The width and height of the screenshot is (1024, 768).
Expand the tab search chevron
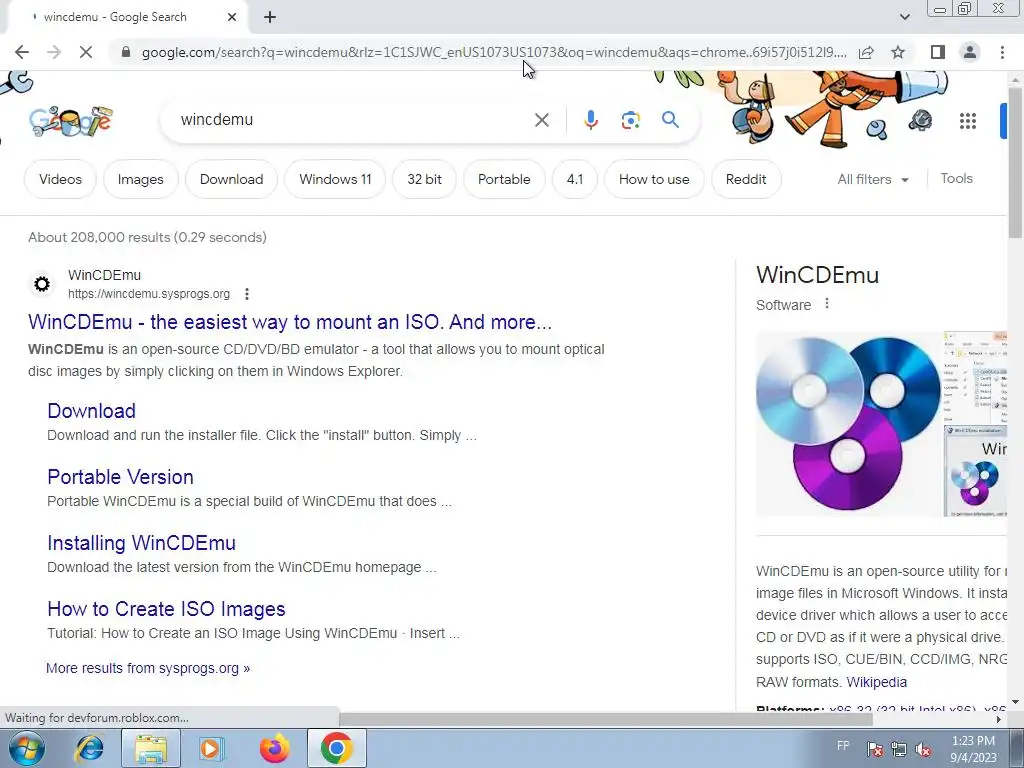coord(904,17)
